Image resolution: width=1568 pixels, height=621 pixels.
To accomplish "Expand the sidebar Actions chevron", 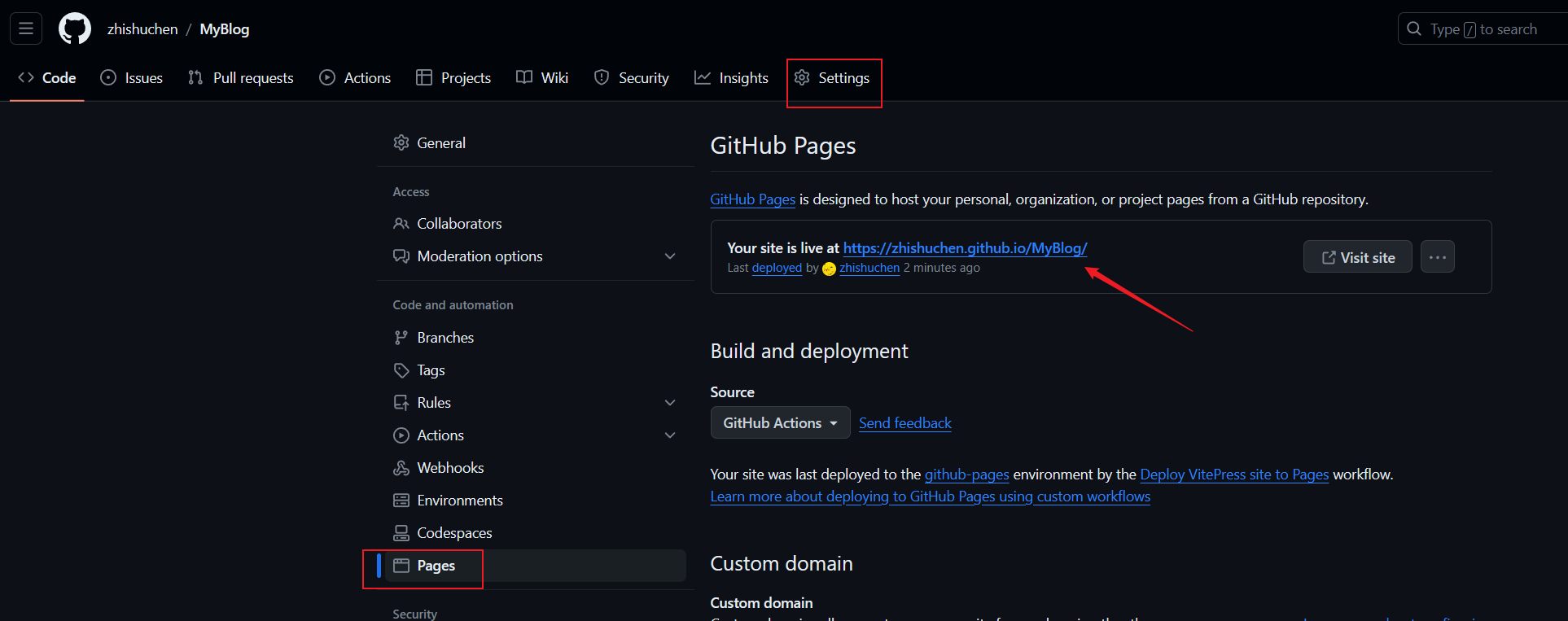I will 670,435.
